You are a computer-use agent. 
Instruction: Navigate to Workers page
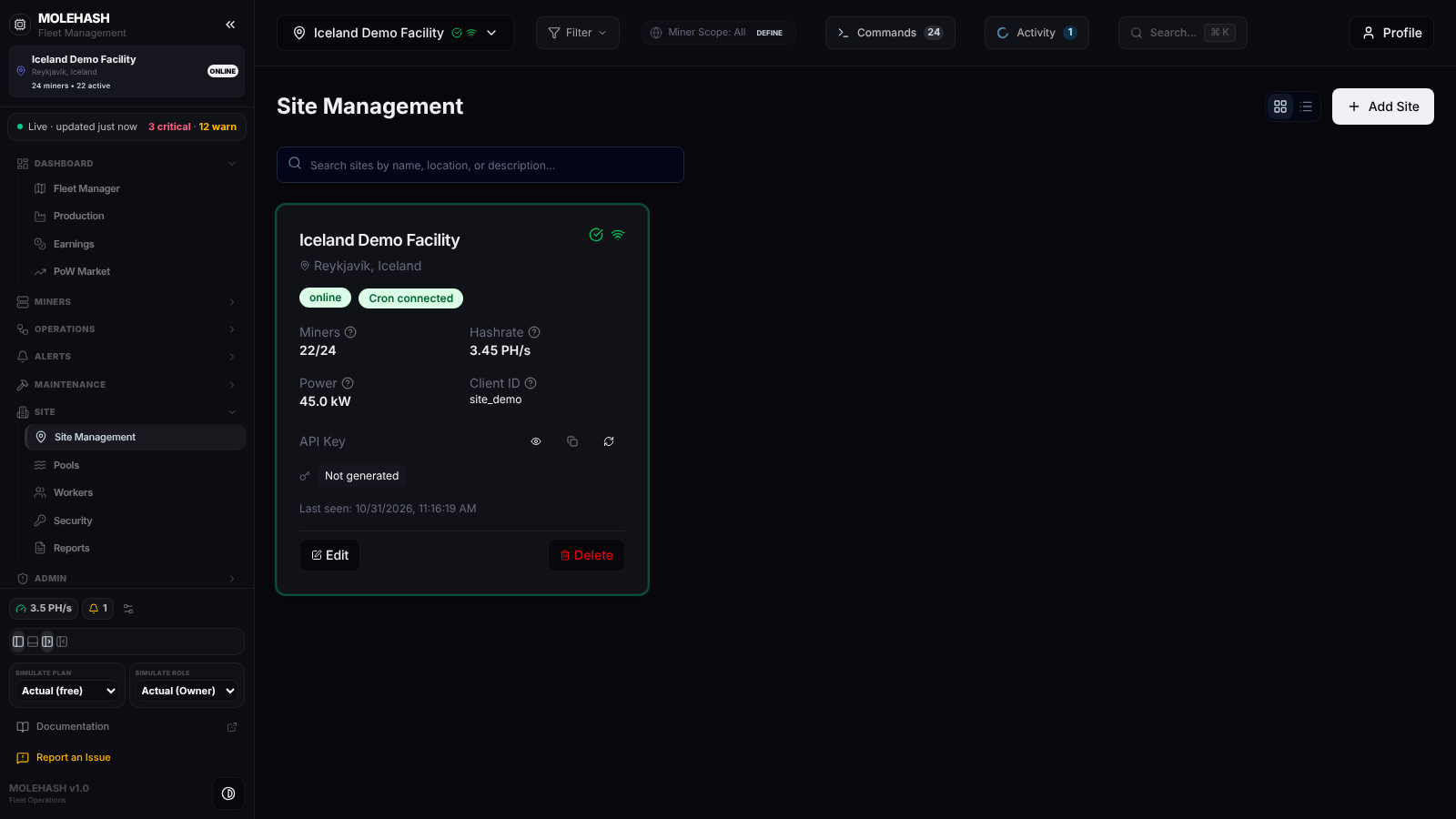pos(136,492)
